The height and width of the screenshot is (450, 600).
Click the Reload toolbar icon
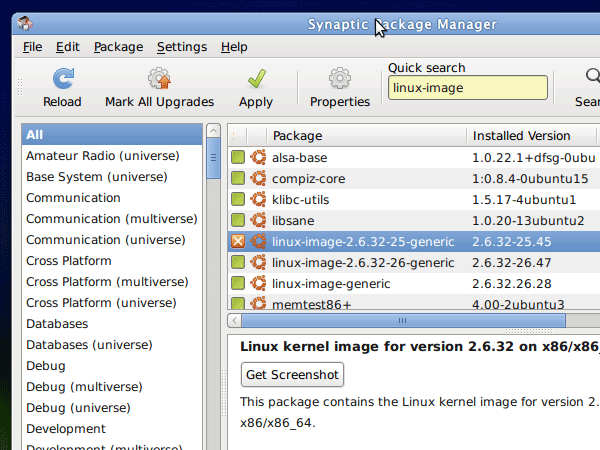coord(63,78)
